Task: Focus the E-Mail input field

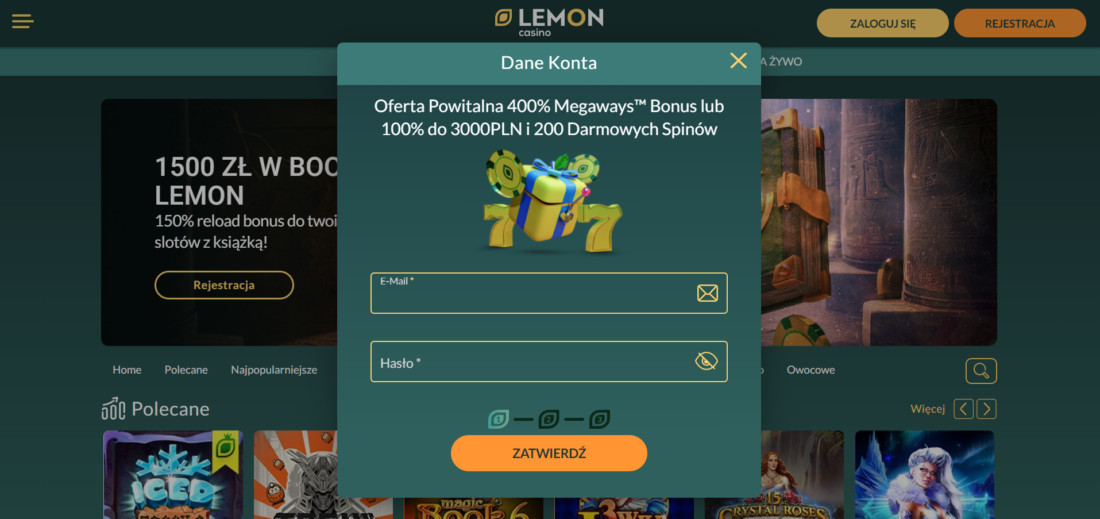Action: [x=549, y=293]
